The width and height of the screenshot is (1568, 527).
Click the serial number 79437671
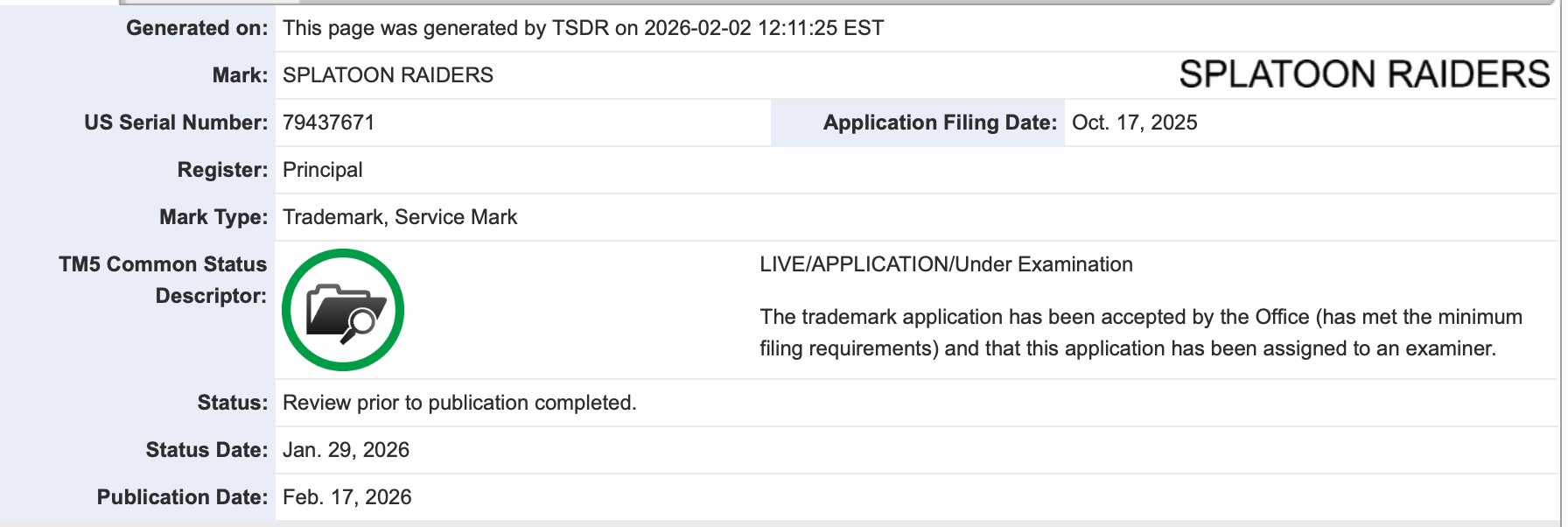click(x=328, y=123)
